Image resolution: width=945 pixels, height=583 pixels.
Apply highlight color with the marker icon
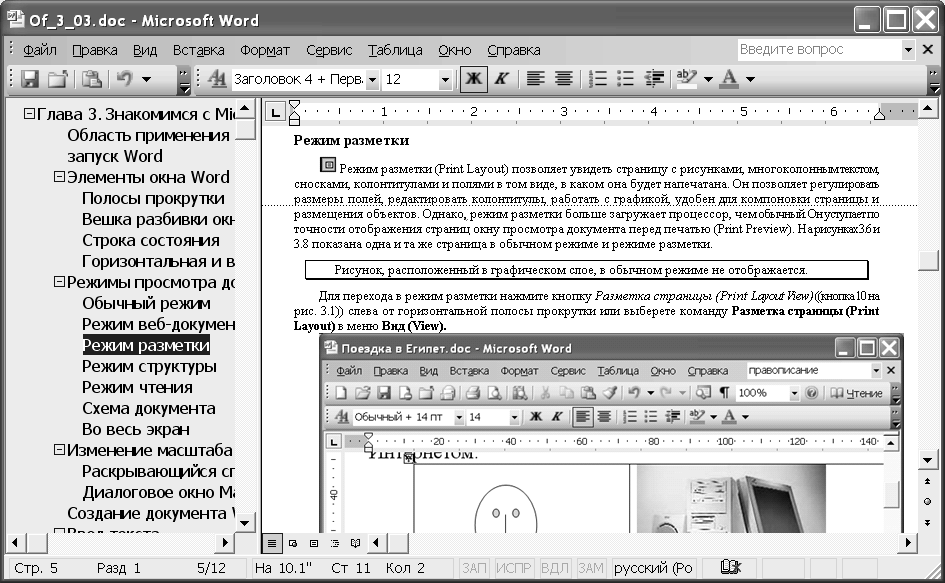tap(686, 79)
